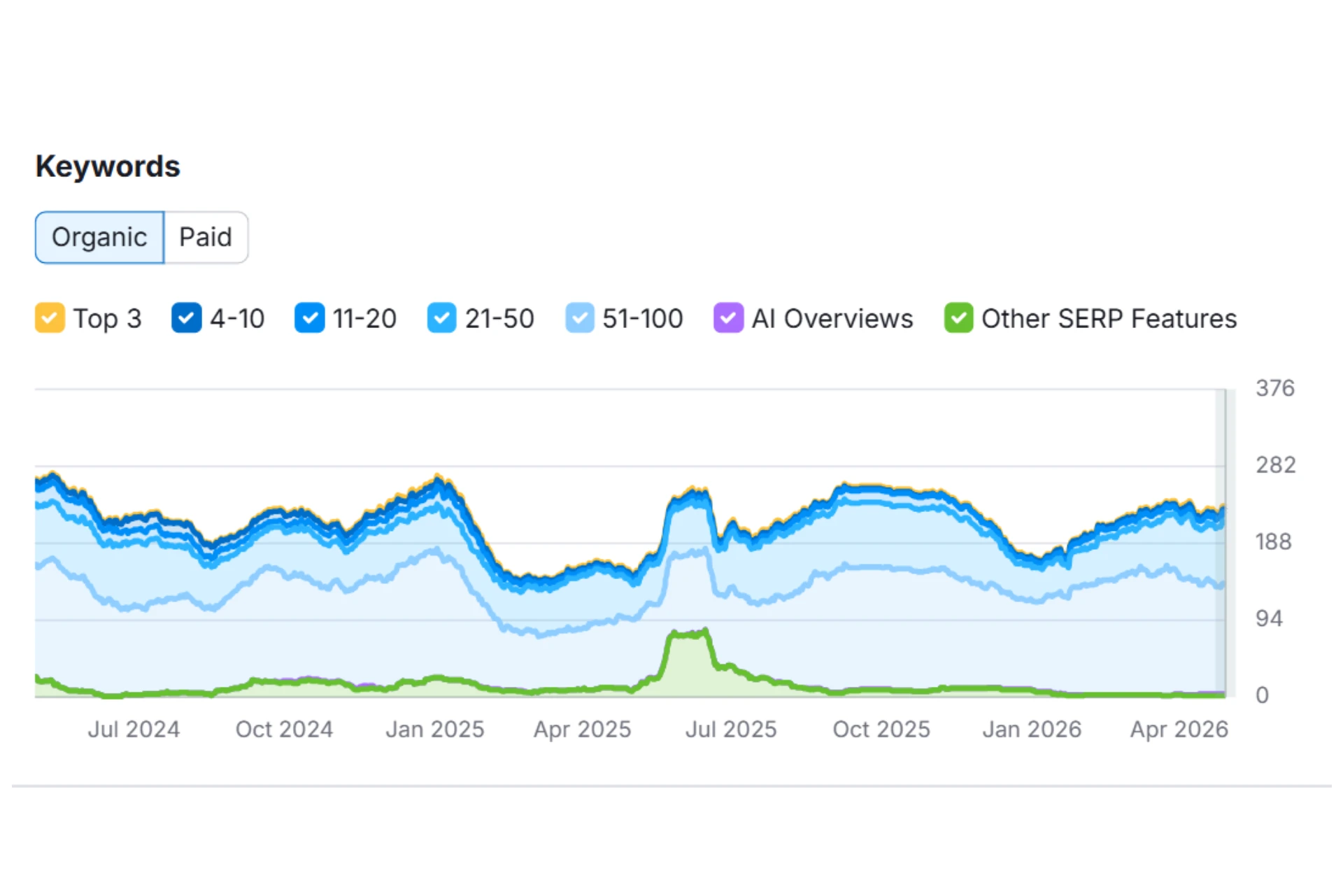This screenshot has width=1343, height=896.
Task: Click the Apr 2026 axis label
Action: (1179, 730)
